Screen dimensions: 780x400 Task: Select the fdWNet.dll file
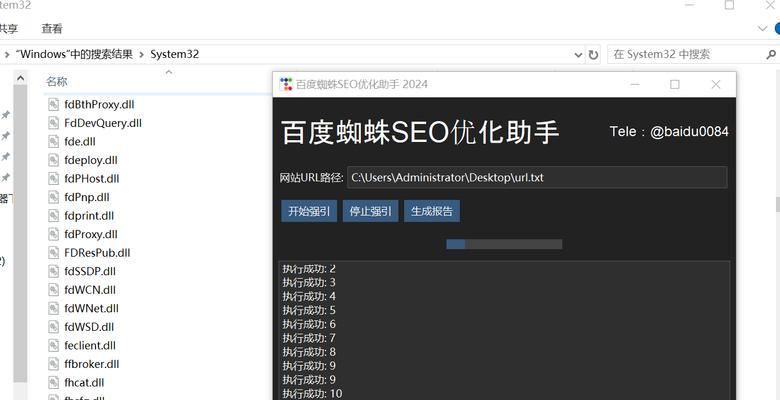[92, 308]
